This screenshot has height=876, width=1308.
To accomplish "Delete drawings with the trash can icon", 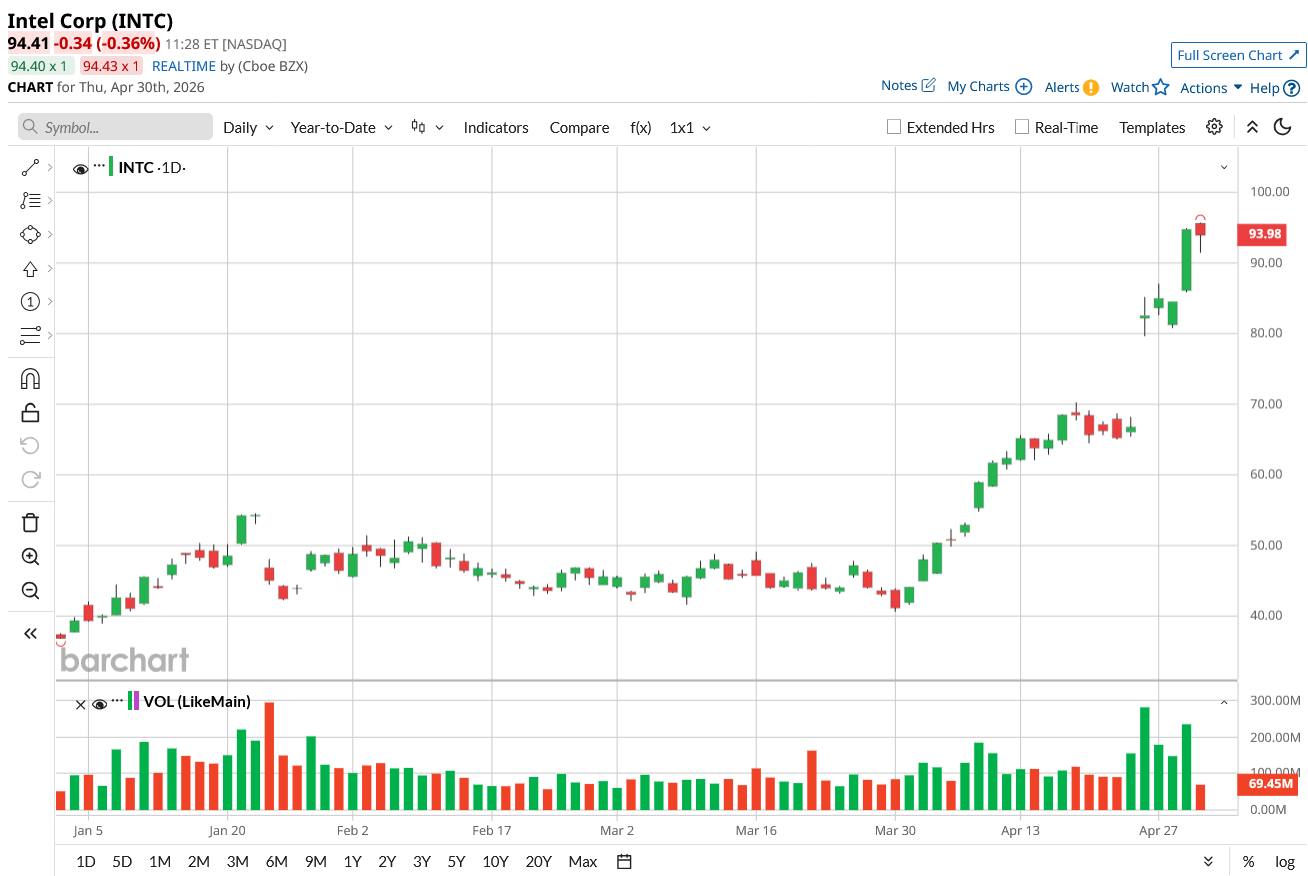I will click(x=30, y=522).
